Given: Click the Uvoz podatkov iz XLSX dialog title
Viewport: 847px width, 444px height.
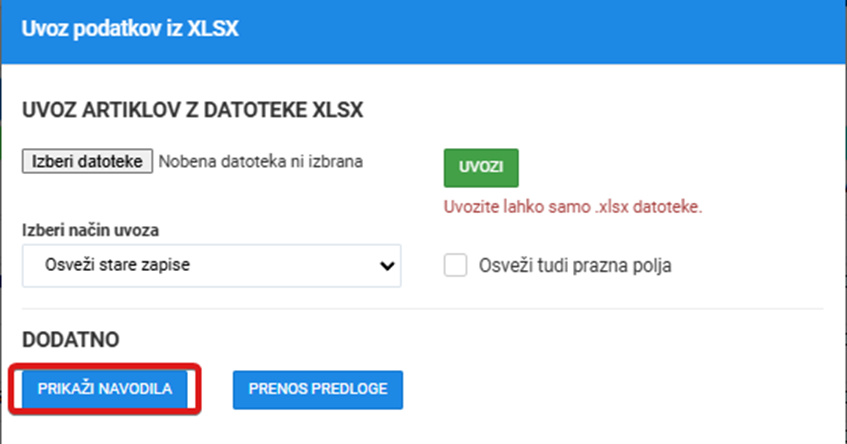Looking at the screenshot, I should pos(130,29).
